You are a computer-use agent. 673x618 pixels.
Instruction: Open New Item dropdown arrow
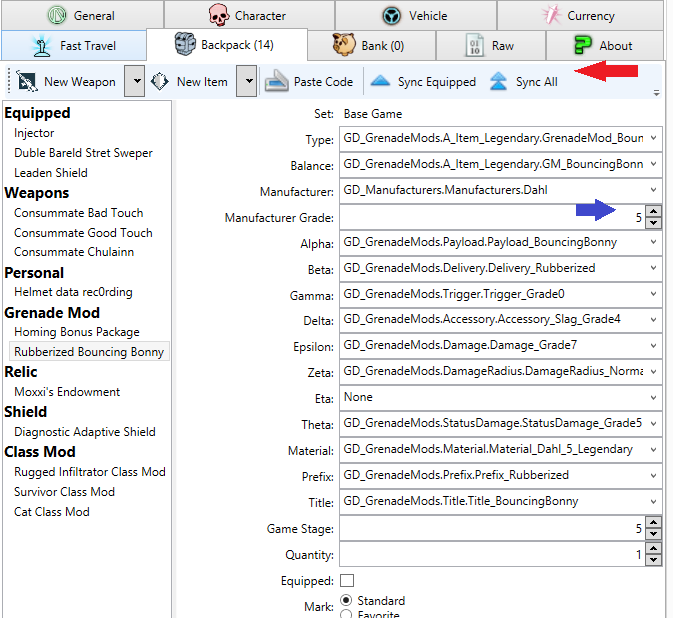(x=247, y=81)
